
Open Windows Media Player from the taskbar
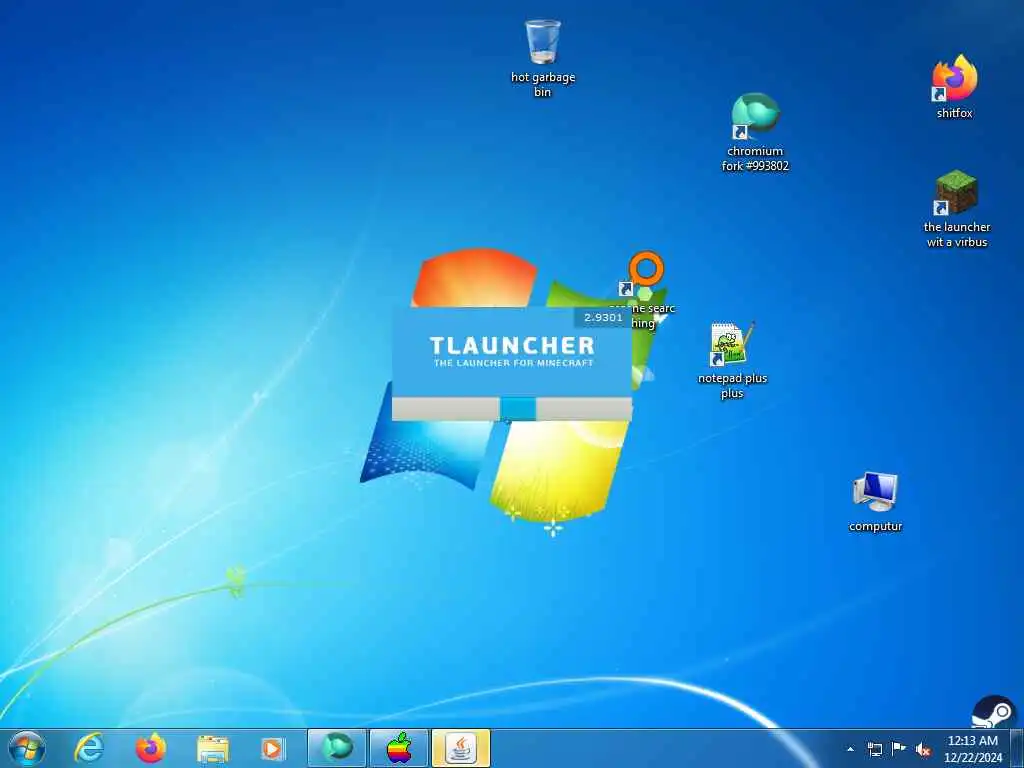273,748
